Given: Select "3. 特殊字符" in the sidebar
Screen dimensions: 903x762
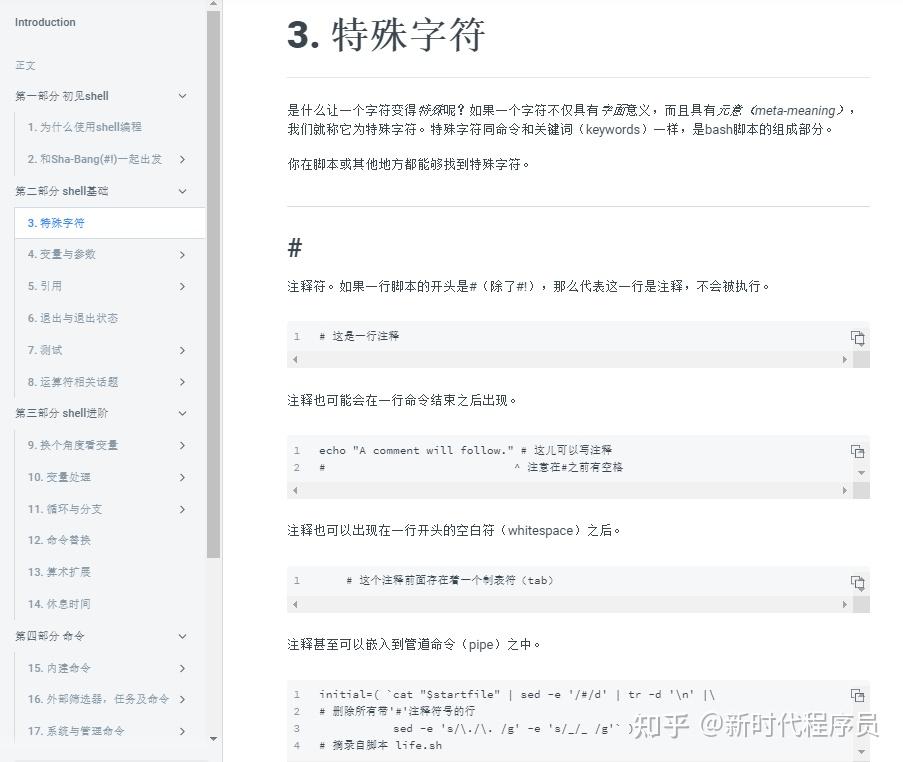Looking at the screenshot, I should [55, 223].
